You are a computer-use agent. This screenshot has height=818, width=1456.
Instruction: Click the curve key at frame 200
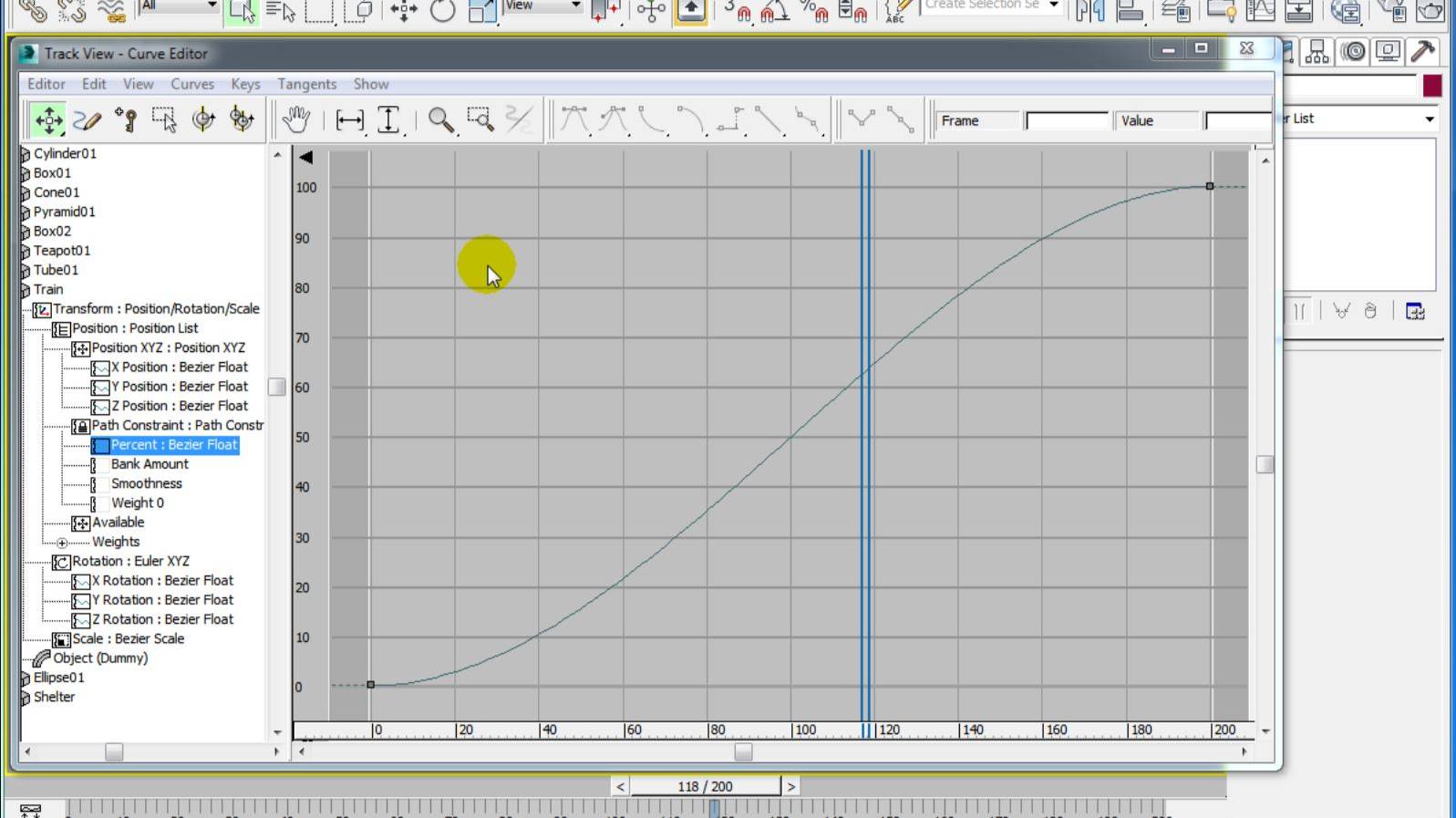point(1210,186)
